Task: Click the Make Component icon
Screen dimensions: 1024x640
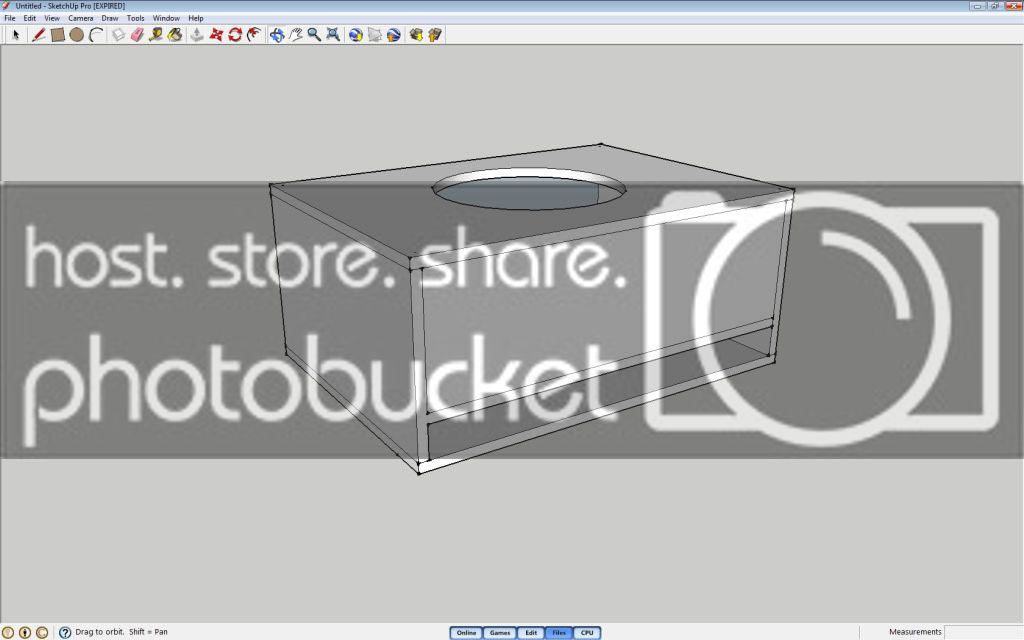Action: (118, 35)
